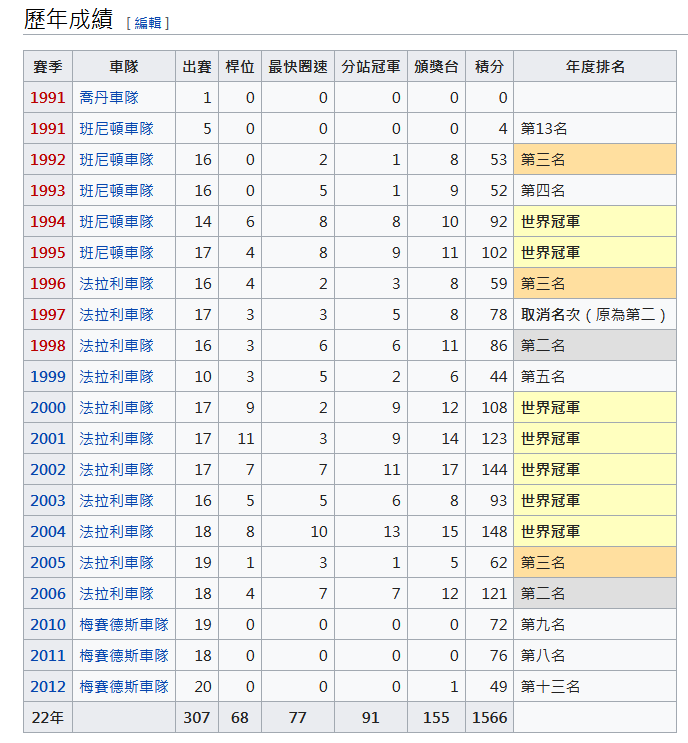Select the 積分 value 102

click(489, 253)
